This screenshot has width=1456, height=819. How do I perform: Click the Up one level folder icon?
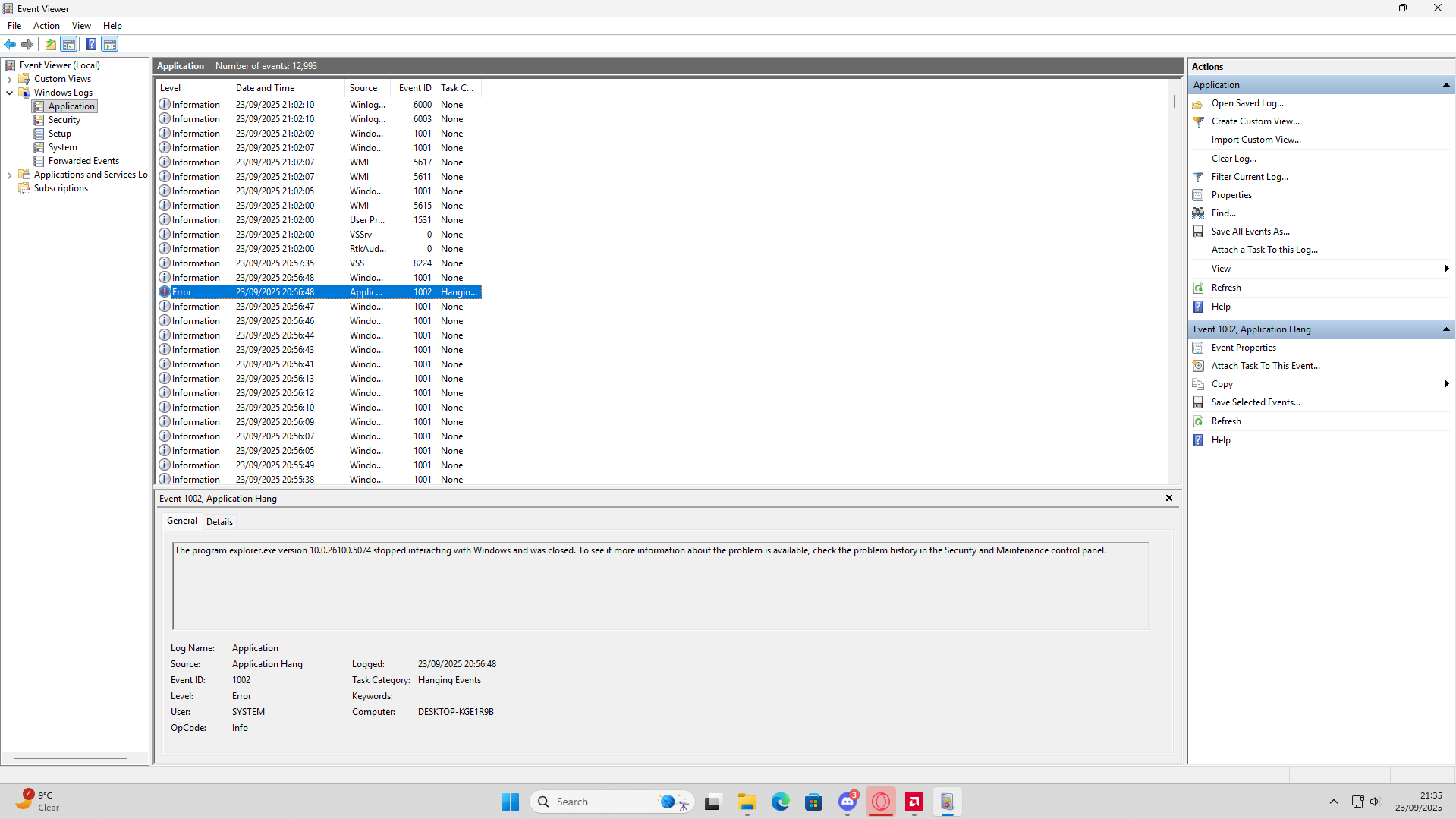pyautogui.click(x=51, y=44)
